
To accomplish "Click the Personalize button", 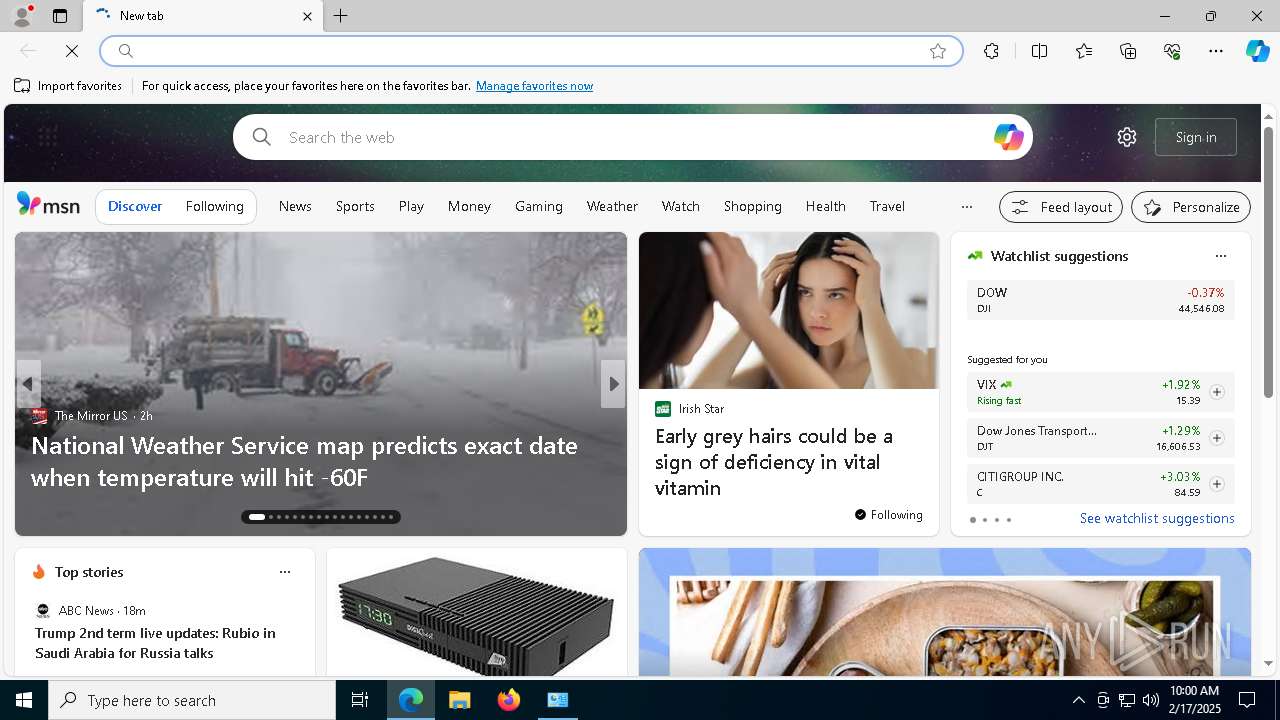I will [1191, 207].
